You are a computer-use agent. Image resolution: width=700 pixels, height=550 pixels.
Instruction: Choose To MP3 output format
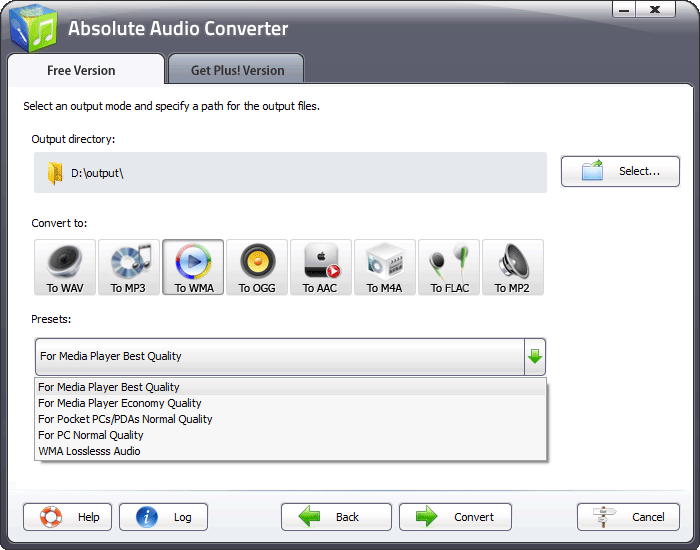(129, 267)
